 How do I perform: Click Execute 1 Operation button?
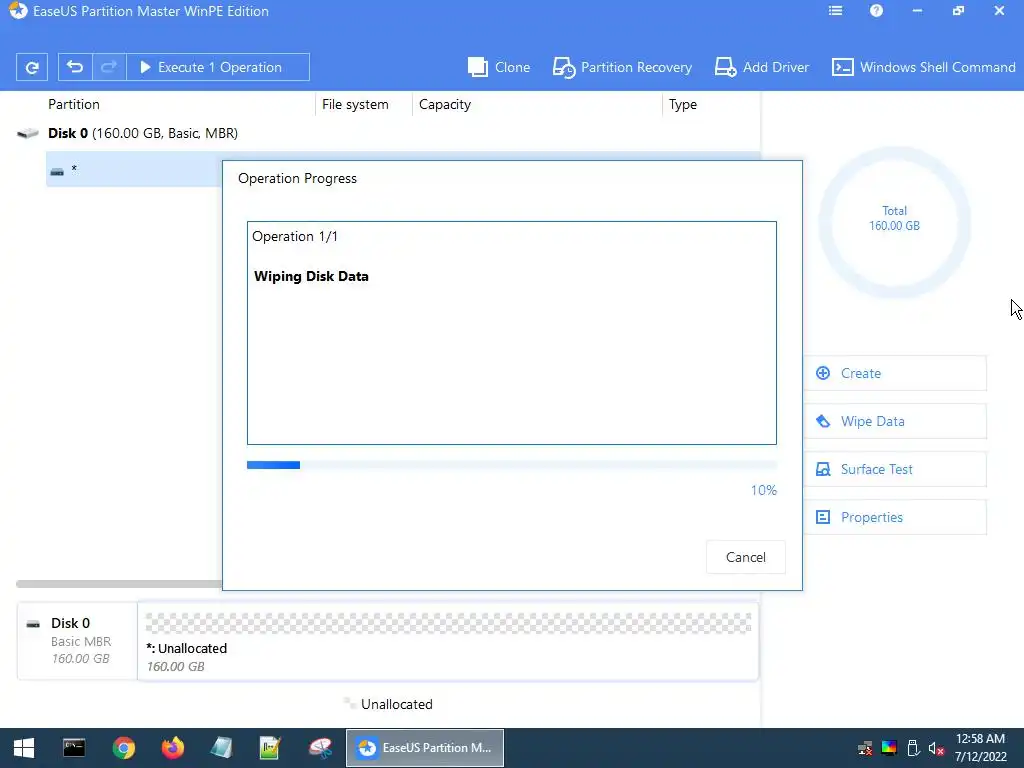tap(217, 67)
